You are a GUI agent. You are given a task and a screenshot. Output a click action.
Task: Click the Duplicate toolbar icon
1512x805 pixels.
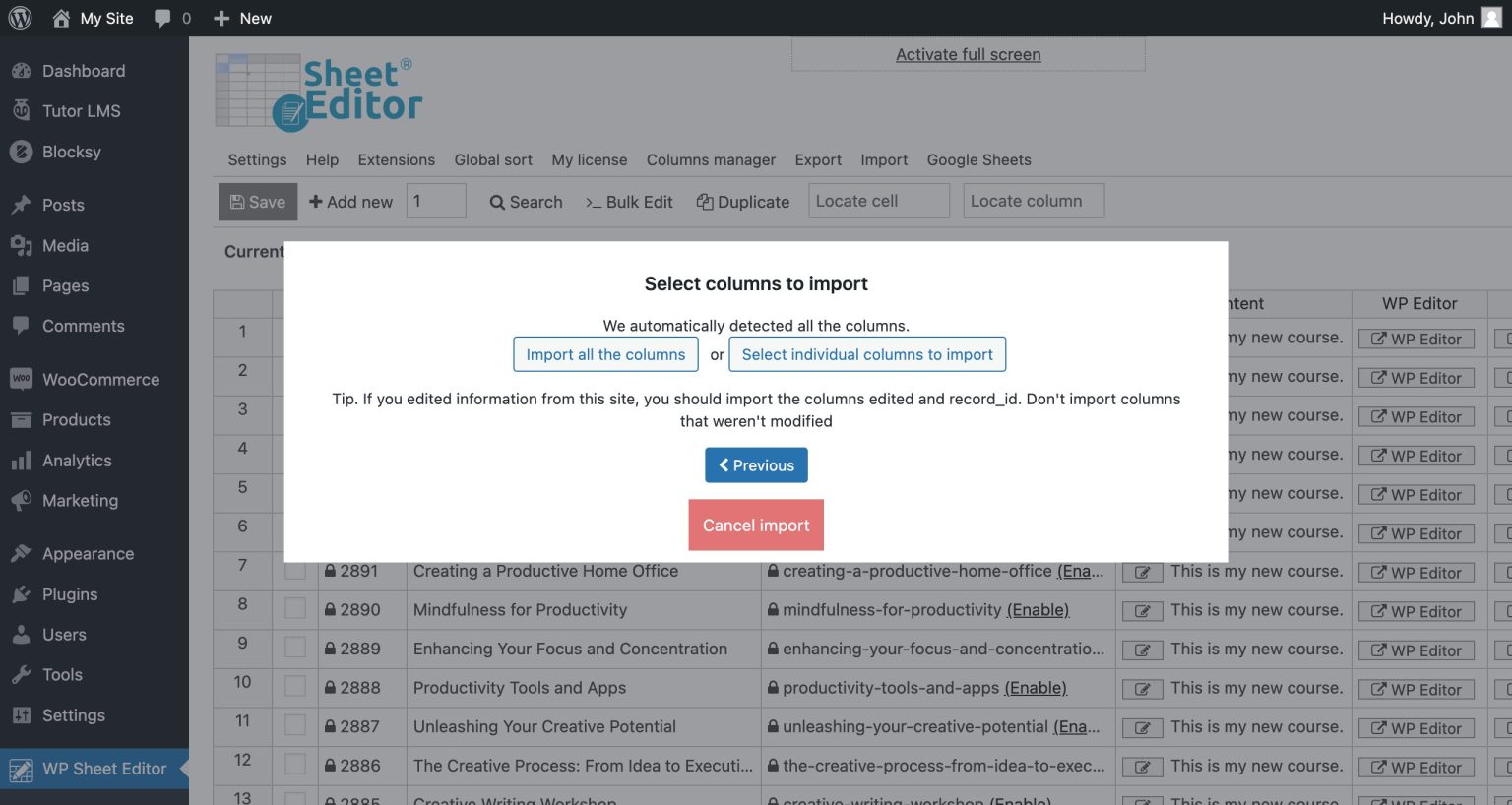tap(743, 201)
